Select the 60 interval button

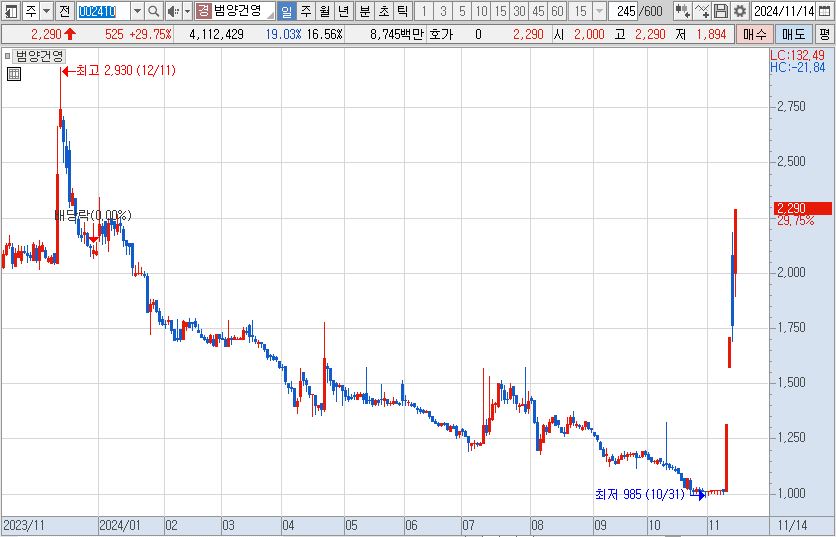557,11
